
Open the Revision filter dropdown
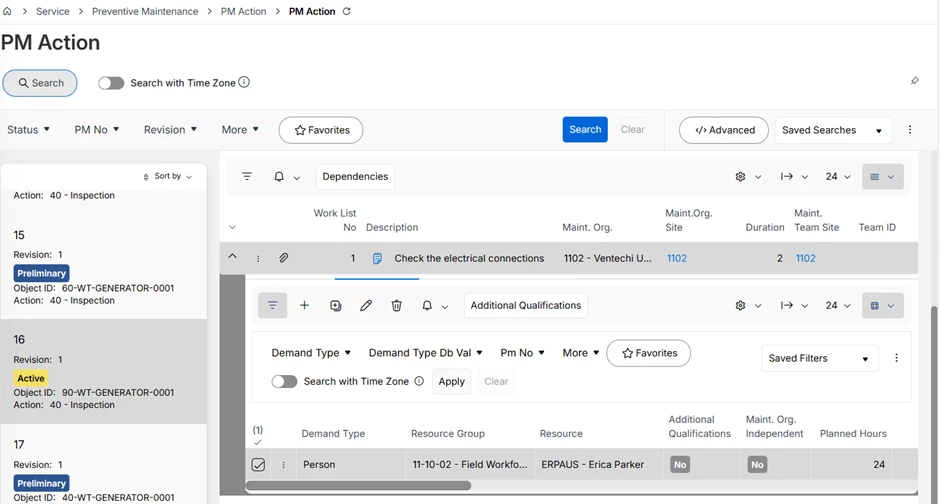[170, 129]
